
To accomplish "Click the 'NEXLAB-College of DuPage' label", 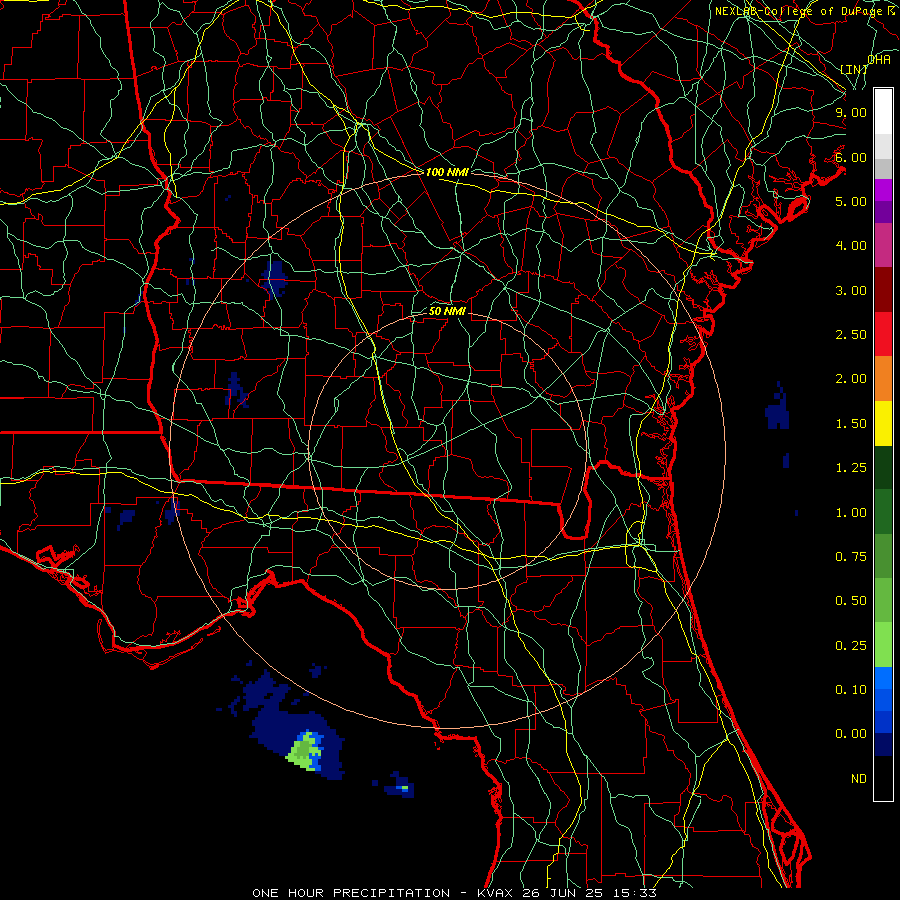I will click(x=798, y=11).
